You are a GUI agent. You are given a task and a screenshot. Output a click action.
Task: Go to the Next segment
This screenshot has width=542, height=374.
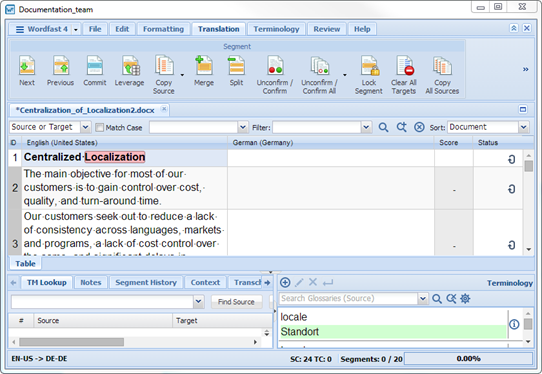[27, 71]
